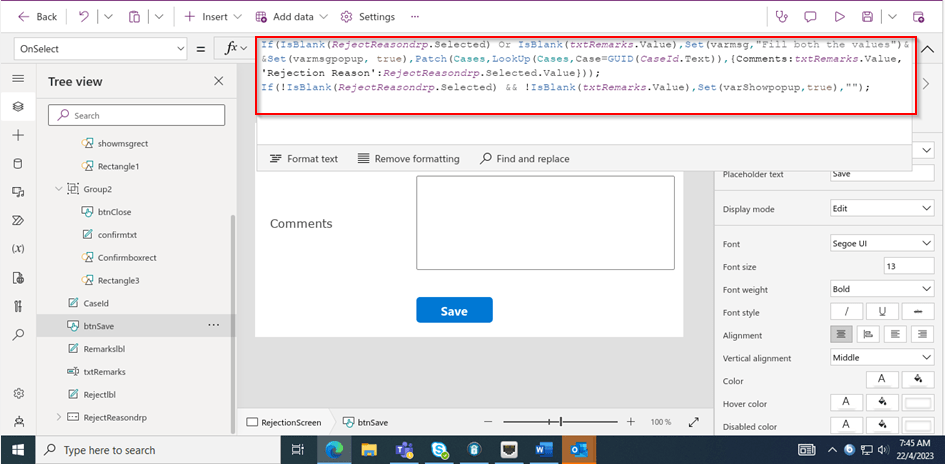
Task: Click the blue Save button on canvas
Action: (x=454, y=311)
